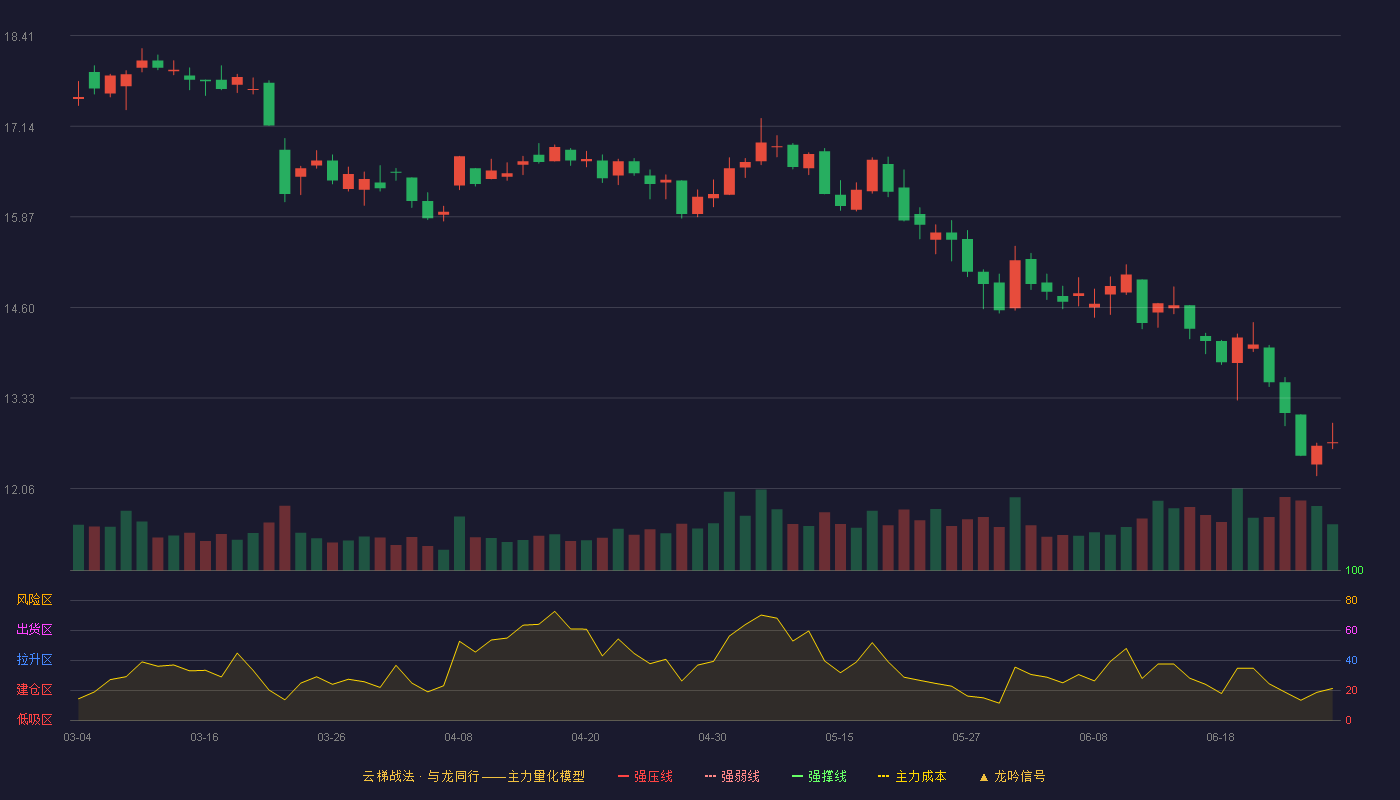Click the 03-16 date label
The height and width of the screenshot is (800, 1400).
click(204, 737)
